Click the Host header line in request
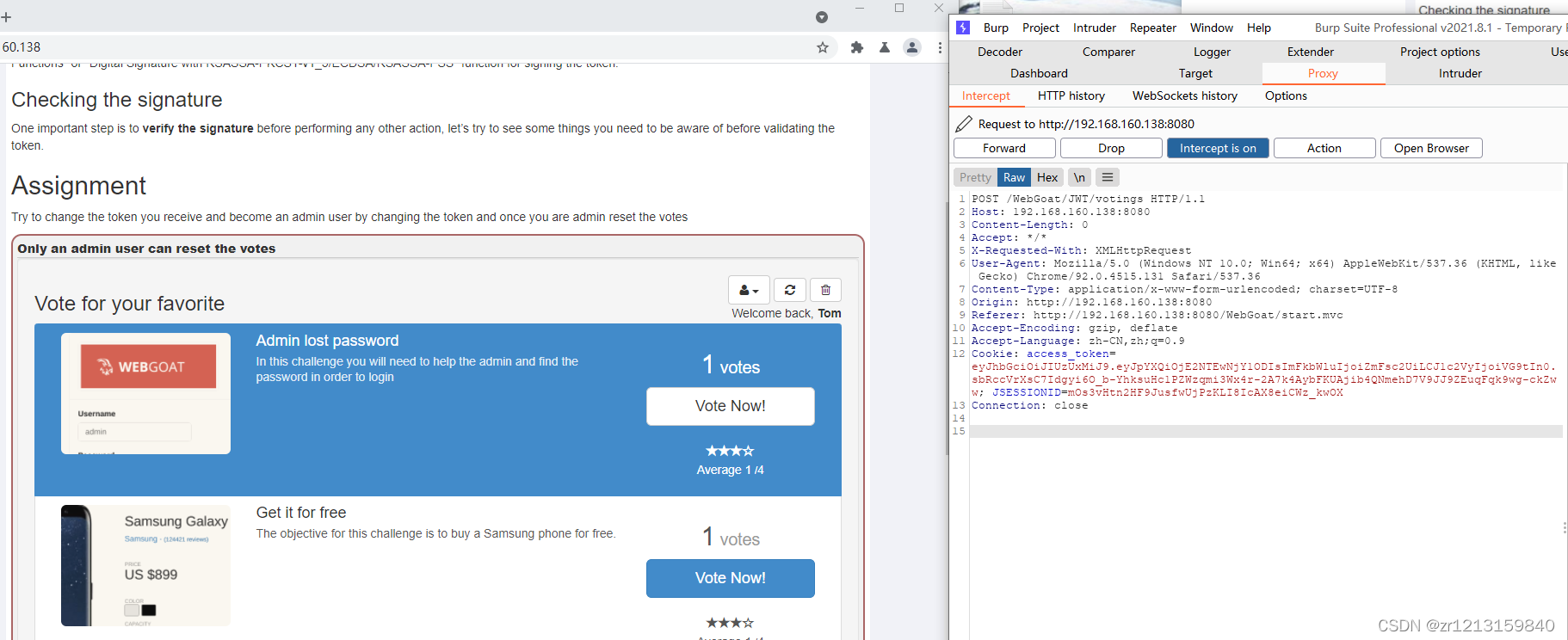The height and width of the screenshot is (640, 1568). (1060, 212)
